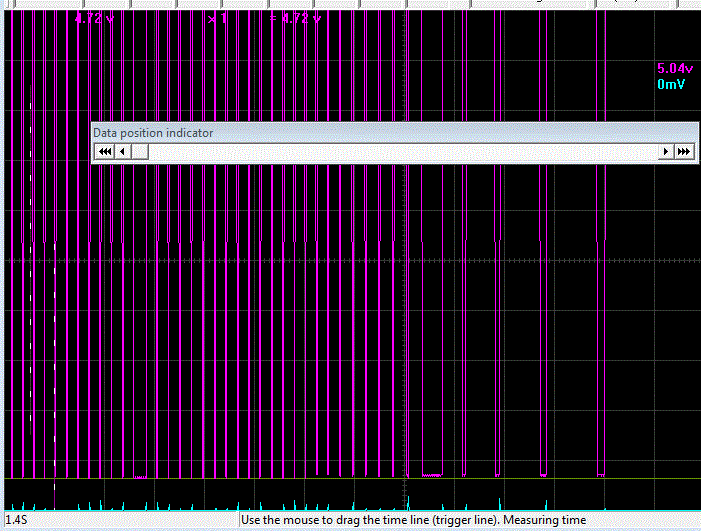Click the white dashed time line cursor
701x531 pixels.
coord(32,300)
